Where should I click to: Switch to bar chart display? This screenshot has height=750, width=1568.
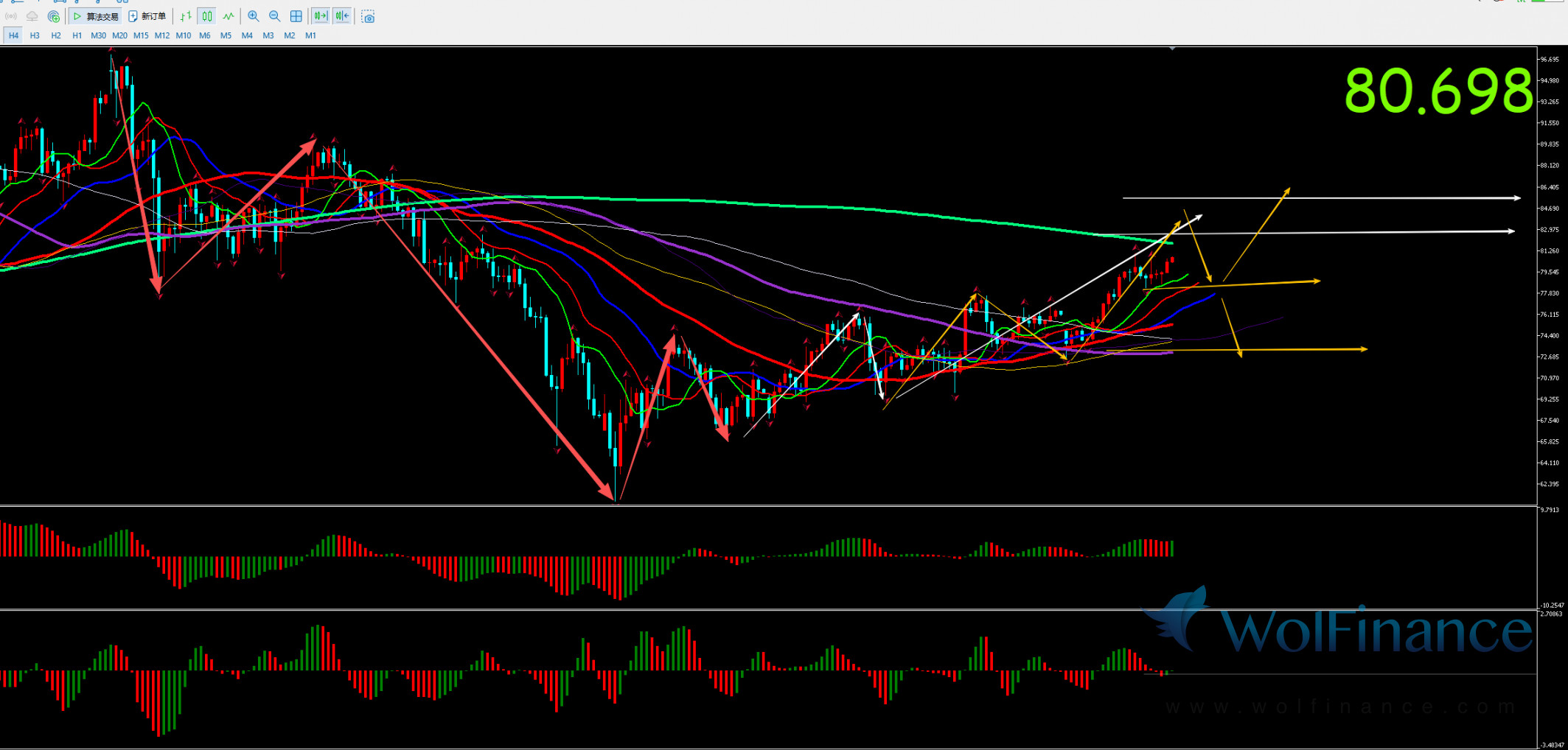(x=186, y=16)
